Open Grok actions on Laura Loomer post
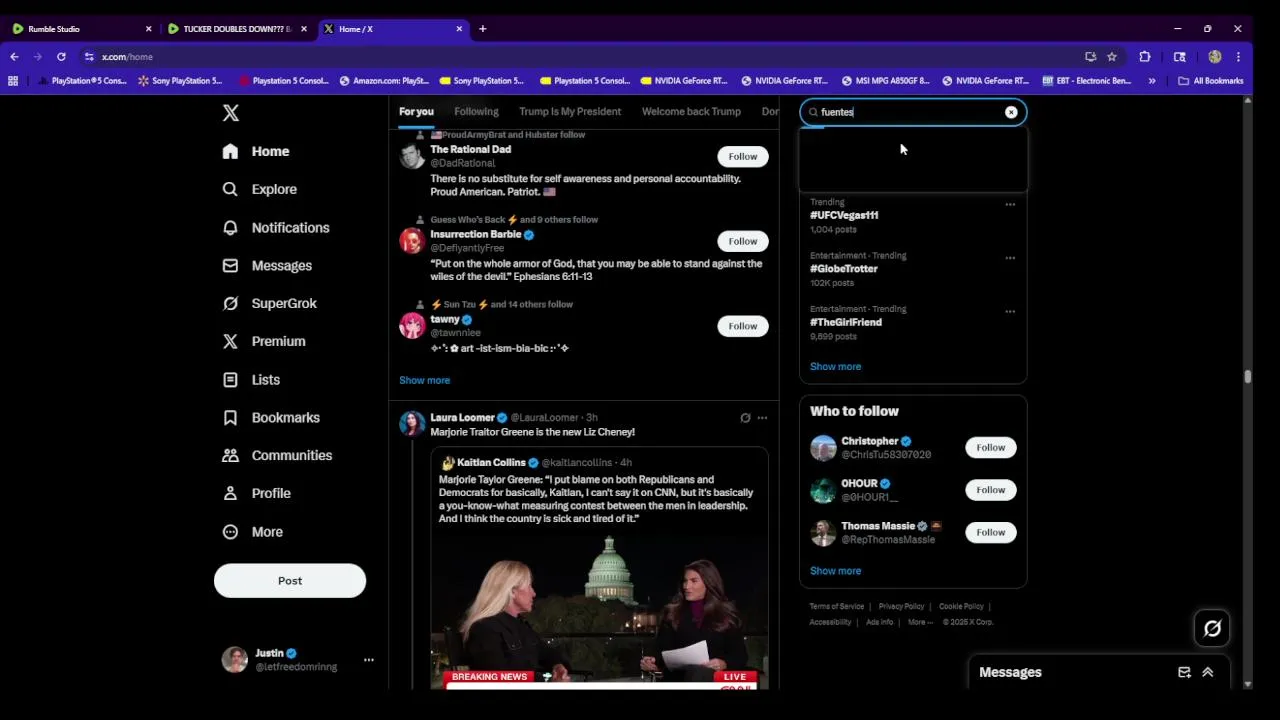The width and height of the screenshot is (1280, 720). pyautogui.click(x=745, y=418)
